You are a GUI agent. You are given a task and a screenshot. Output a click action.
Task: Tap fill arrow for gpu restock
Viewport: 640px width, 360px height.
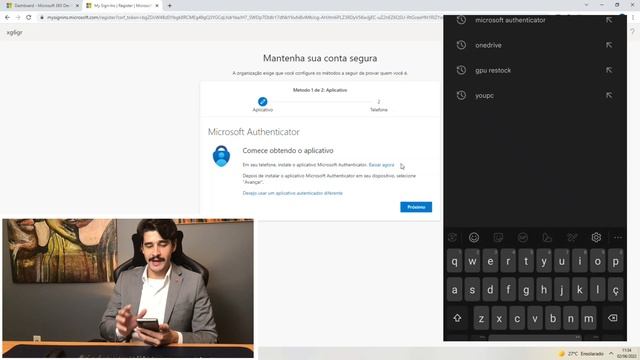pyautogui.click(x=609, y=70)
